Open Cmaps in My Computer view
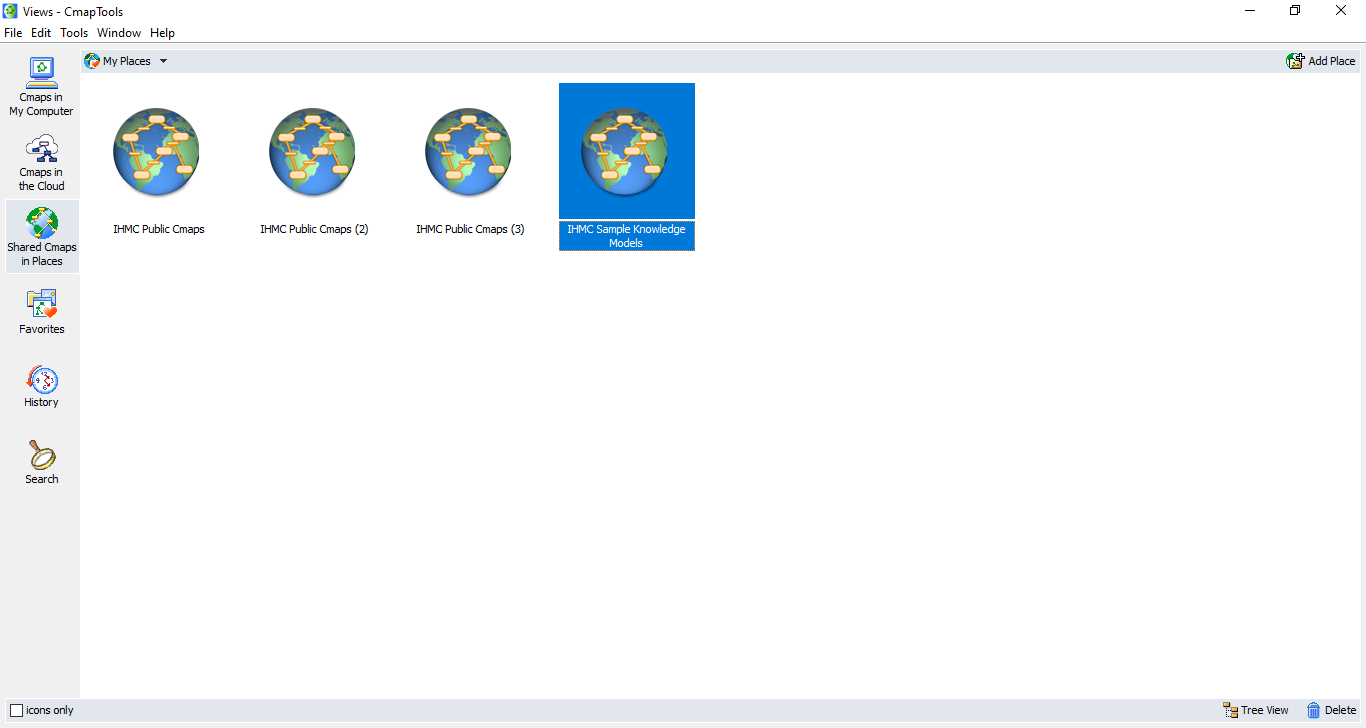The height and width of the screenshot is (728, 1366). pyautogui.click(x=42, y=86)
